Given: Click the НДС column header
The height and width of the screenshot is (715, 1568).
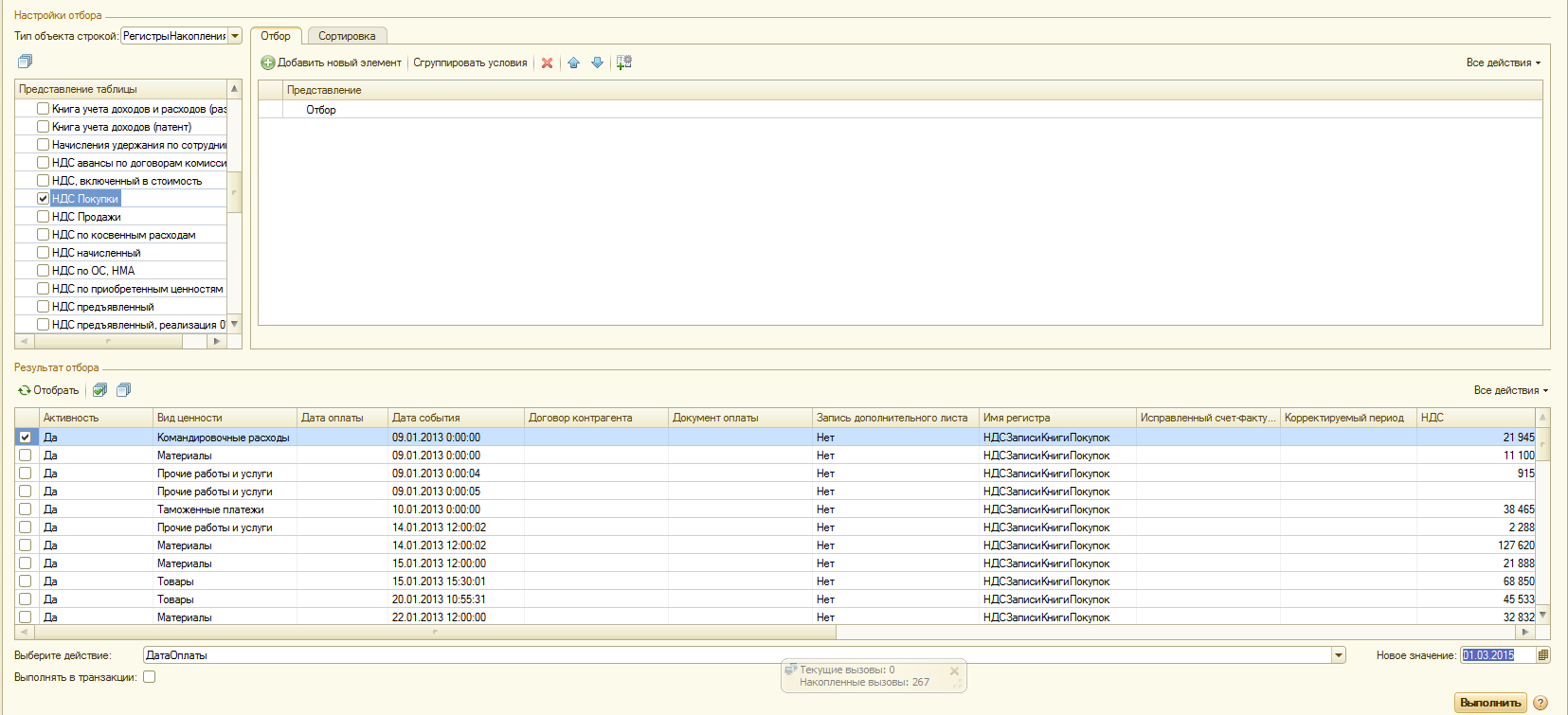Looking at the screenshot, I should point(1475,418).
